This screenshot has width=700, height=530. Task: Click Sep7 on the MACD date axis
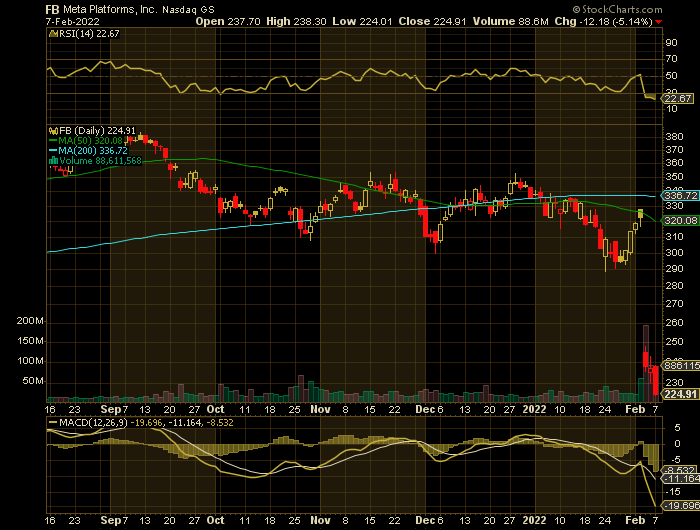point(114,521)
